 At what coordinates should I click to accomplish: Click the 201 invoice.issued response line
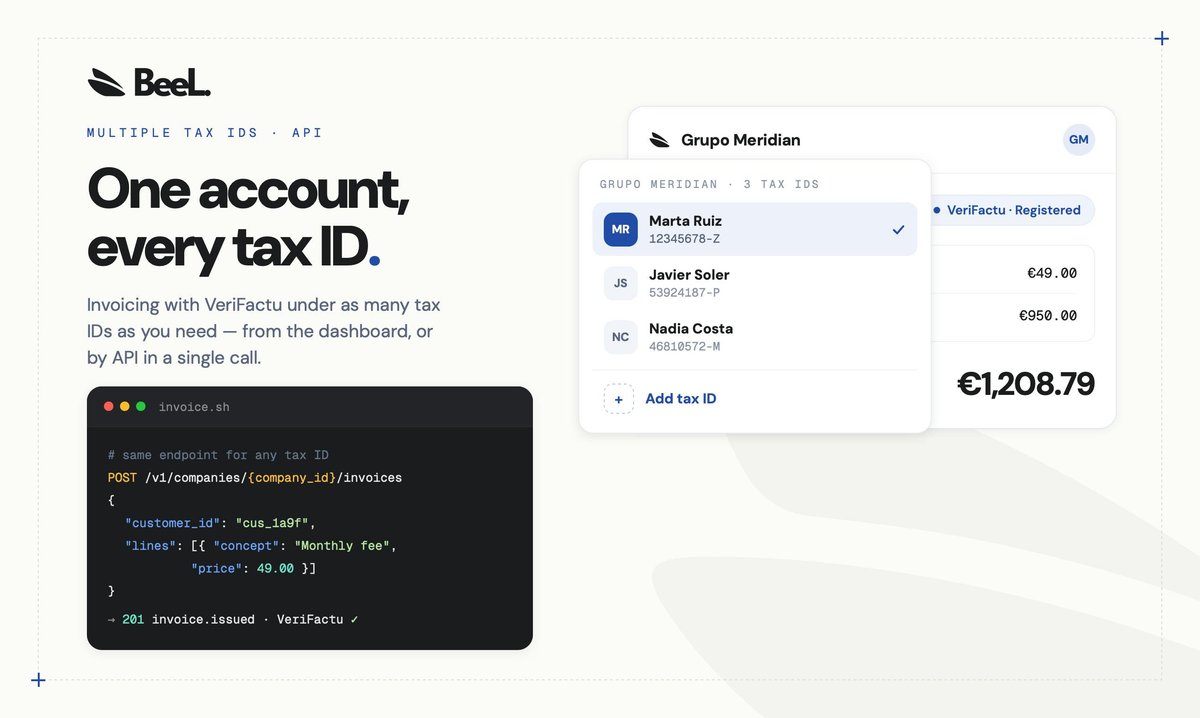pyautogui.click(x=233, y=619)
